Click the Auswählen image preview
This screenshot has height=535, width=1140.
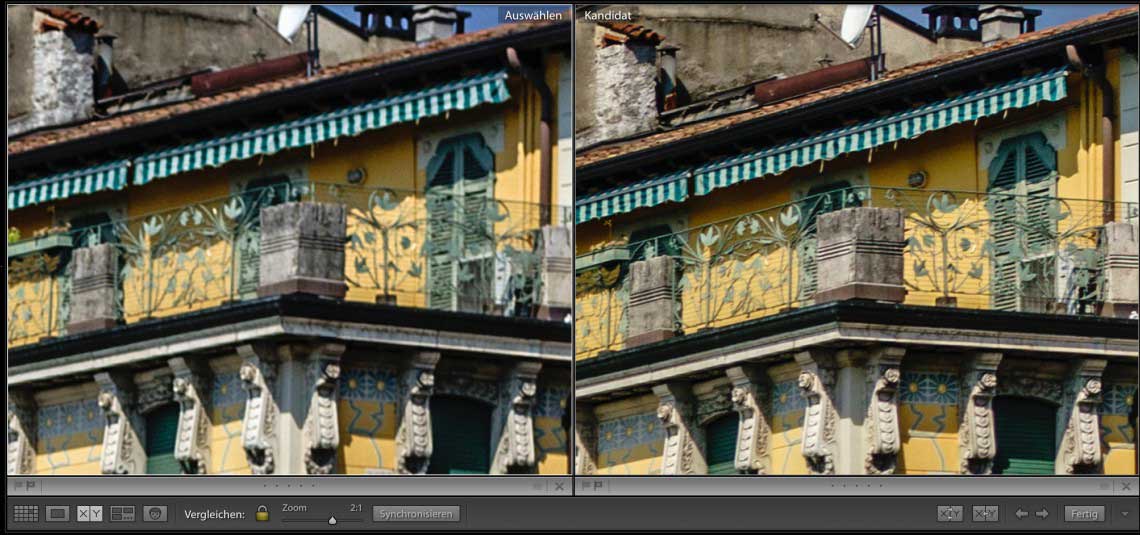click(x=289, y=240)
